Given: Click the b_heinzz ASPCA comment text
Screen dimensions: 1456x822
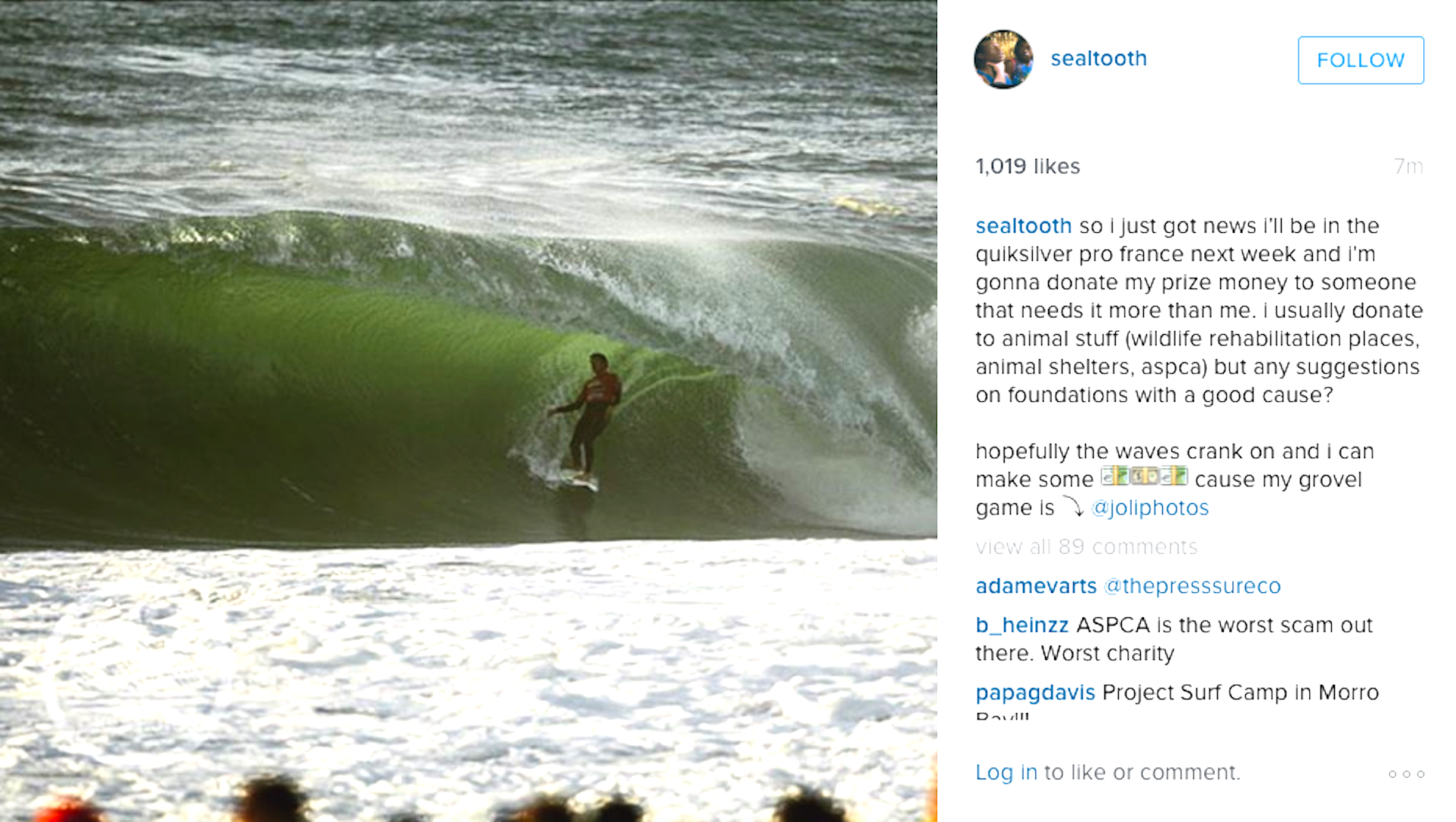Looking at the screenshot, I should click(x=1174, y=639).
